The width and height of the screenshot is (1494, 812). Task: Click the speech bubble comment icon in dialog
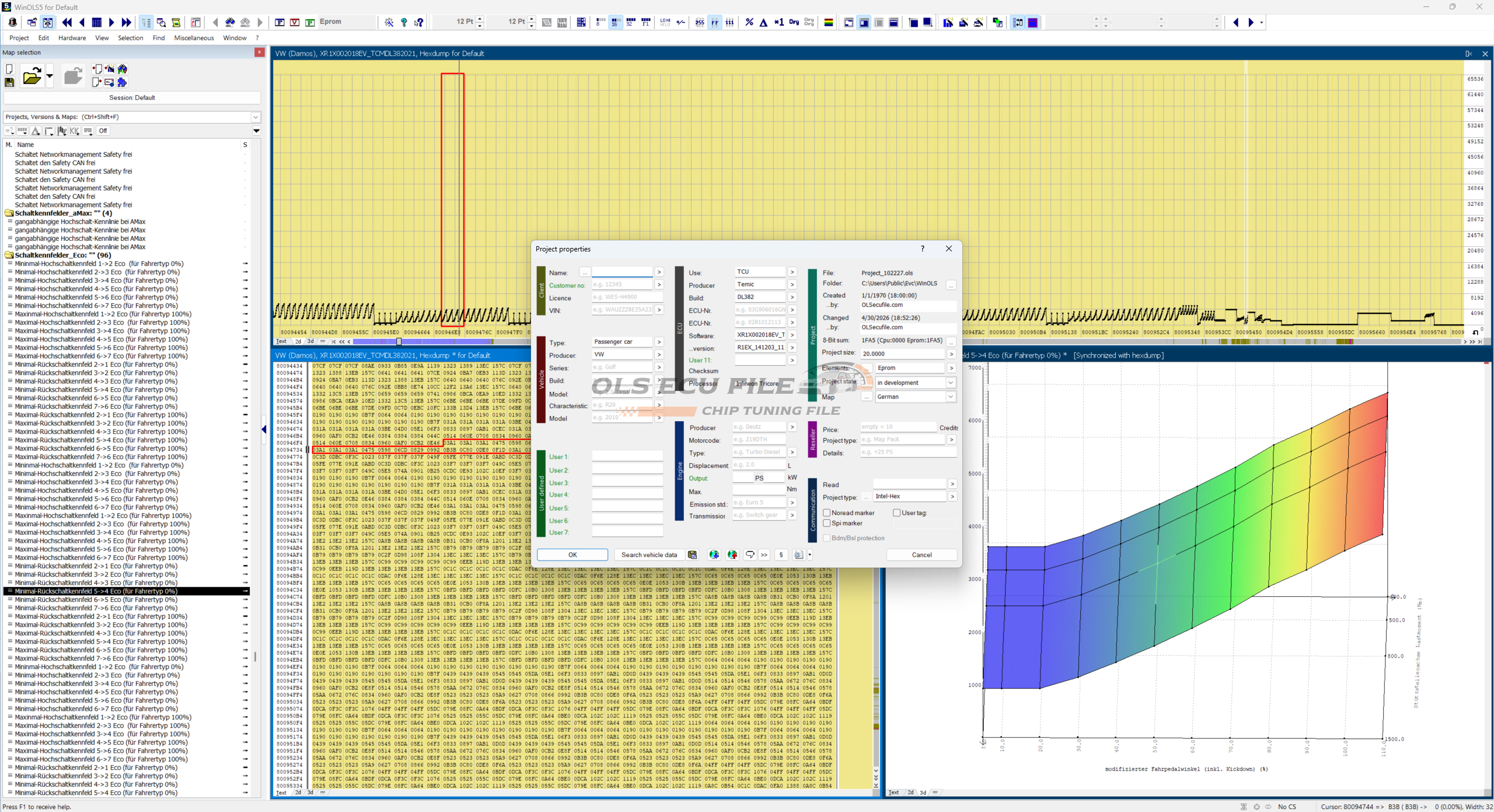tap(750, 555)
